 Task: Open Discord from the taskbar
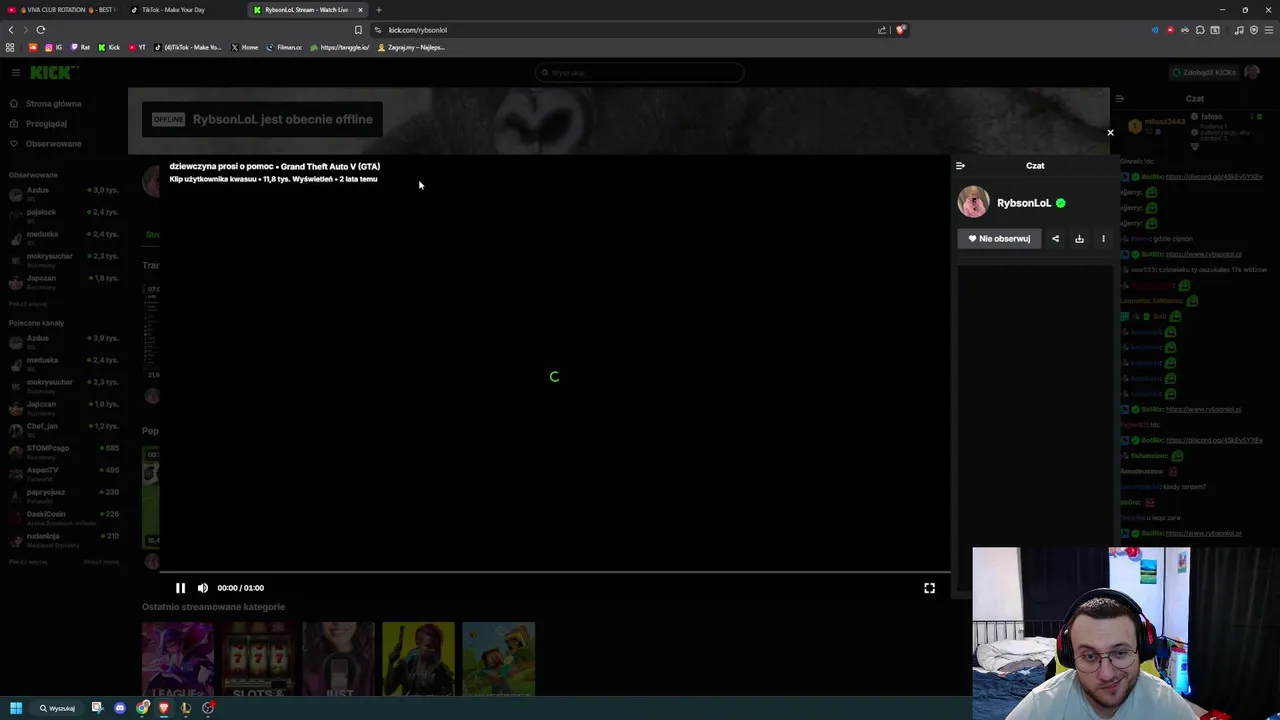(x=120, y=708)
